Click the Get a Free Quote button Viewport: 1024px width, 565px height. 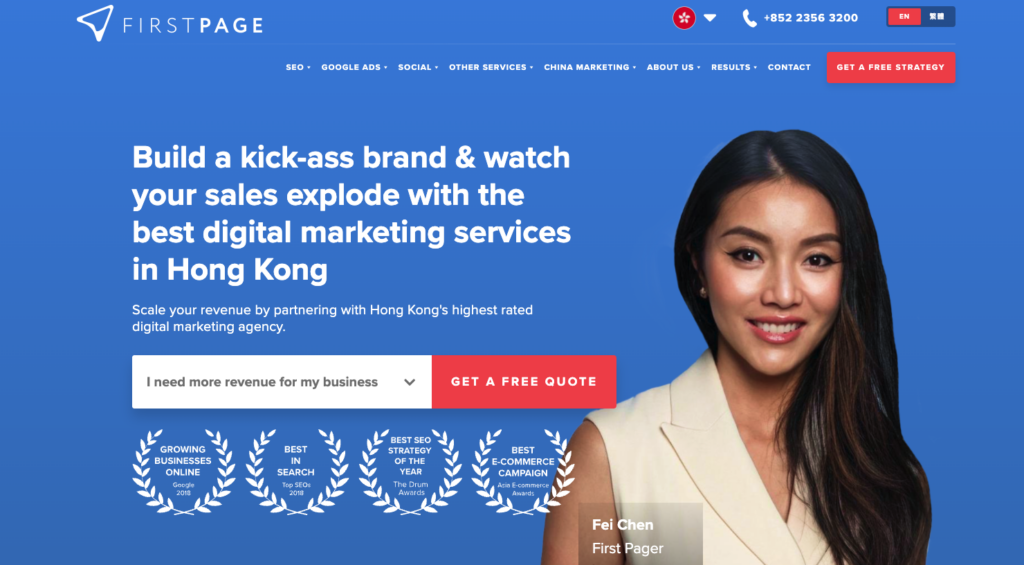(524, 382)
